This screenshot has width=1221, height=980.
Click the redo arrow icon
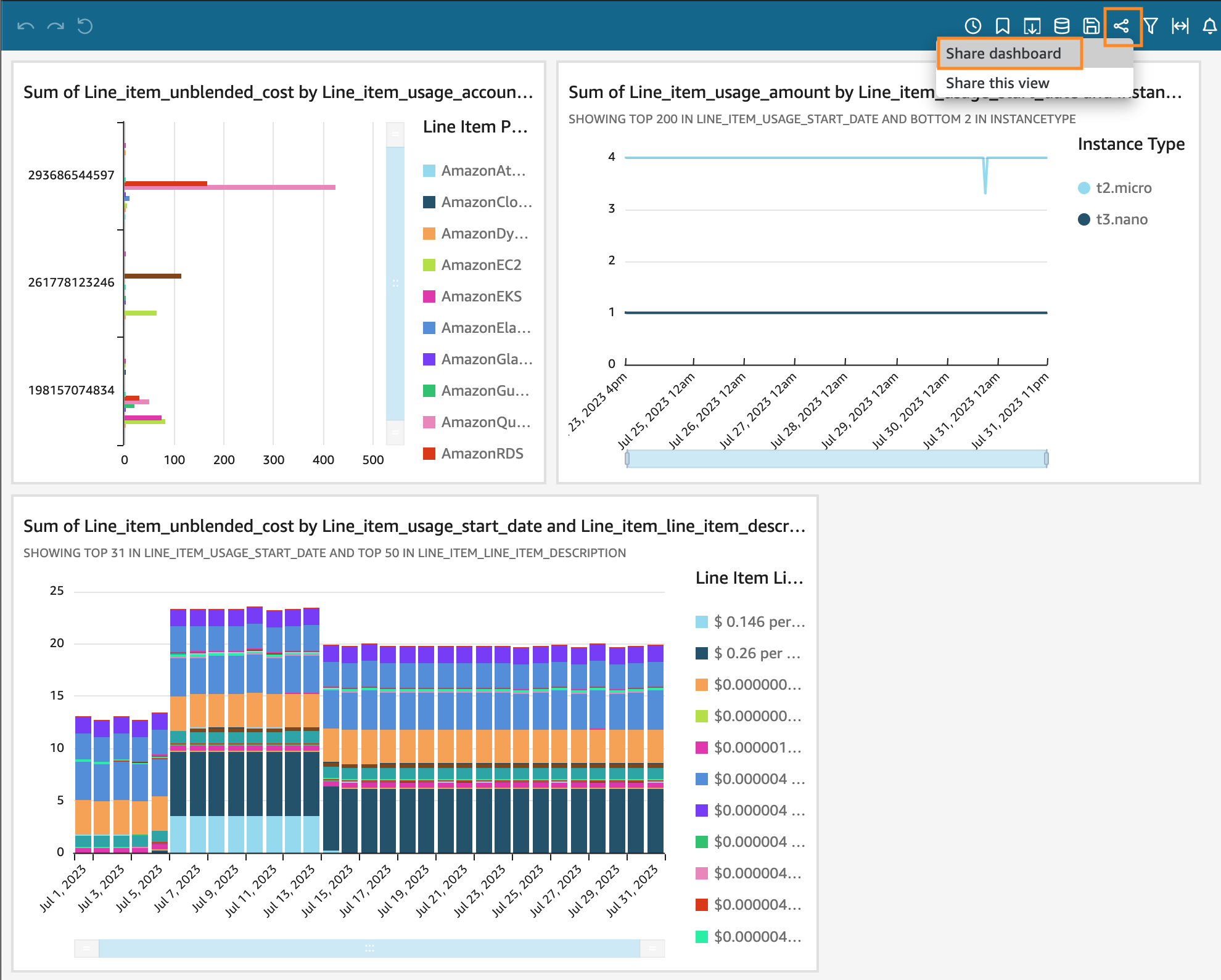pos(55,26)
